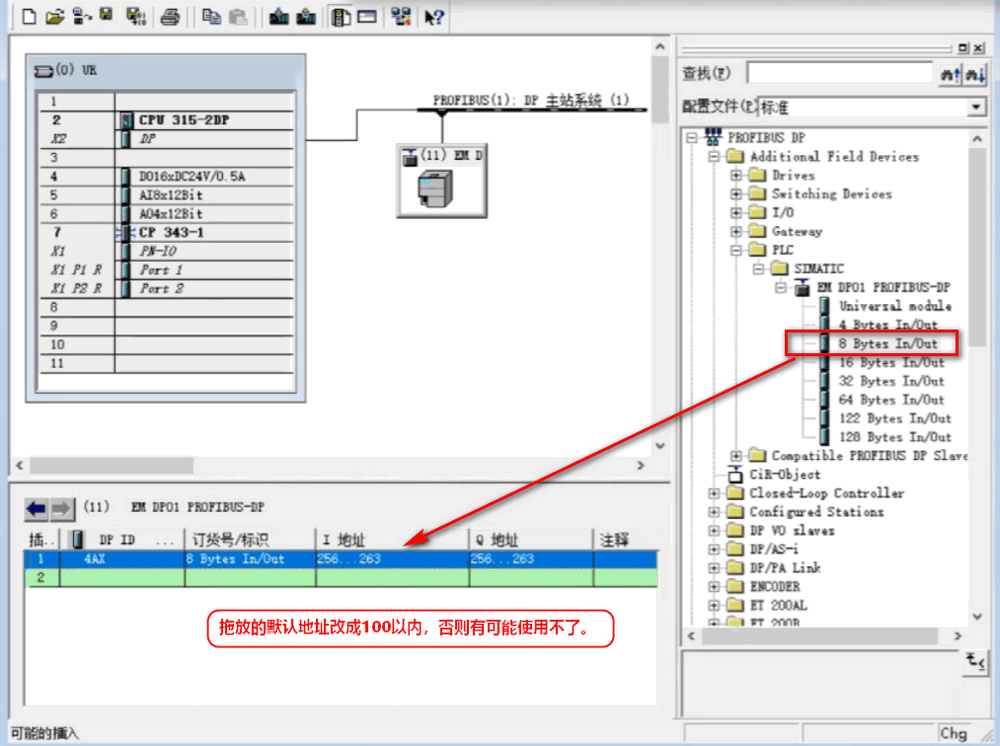Click in the 查找 search field

(x=838, y=74)
